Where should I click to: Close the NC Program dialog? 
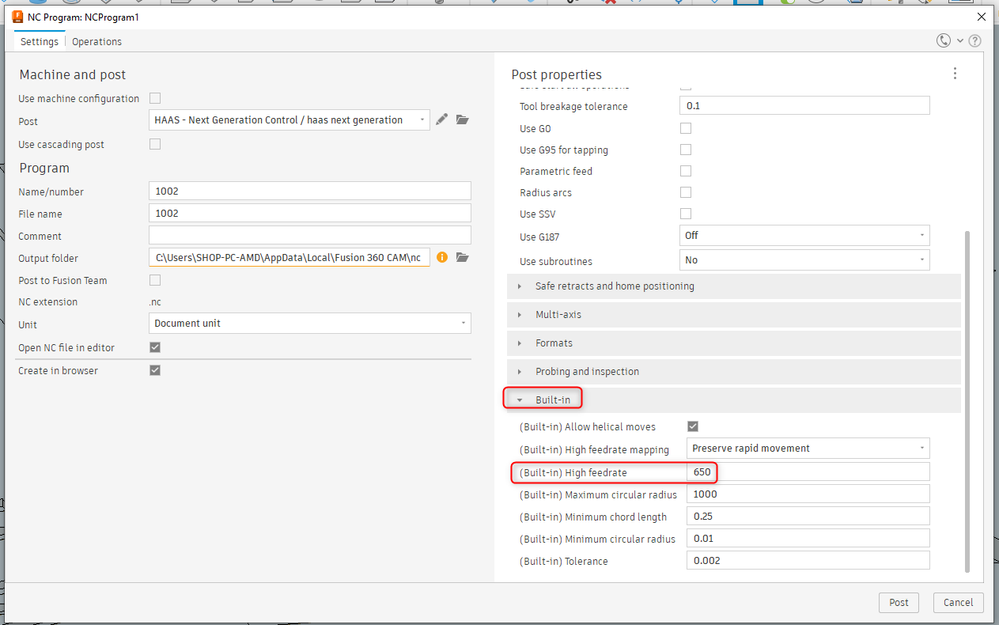coord(982,17)
